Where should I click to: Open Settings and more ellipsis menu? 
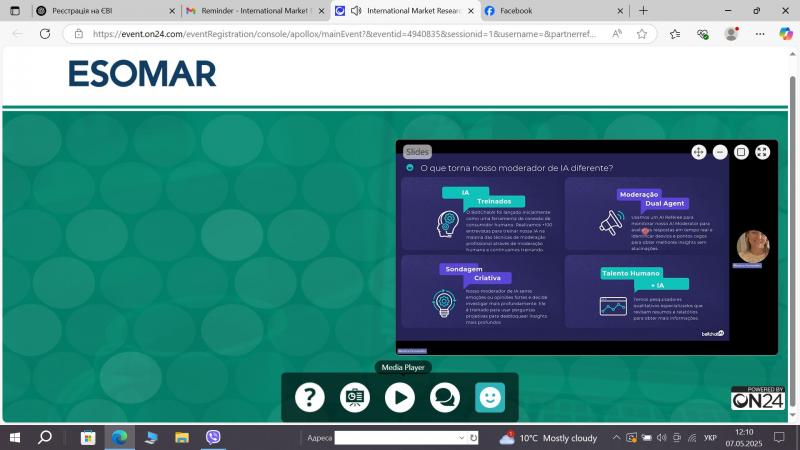[760, 34]
